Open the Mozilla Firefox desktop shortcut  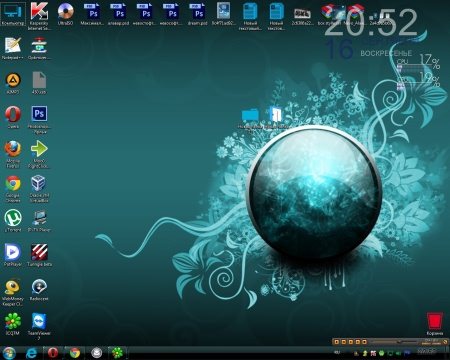pyautogui.click(x=13, y=154)
